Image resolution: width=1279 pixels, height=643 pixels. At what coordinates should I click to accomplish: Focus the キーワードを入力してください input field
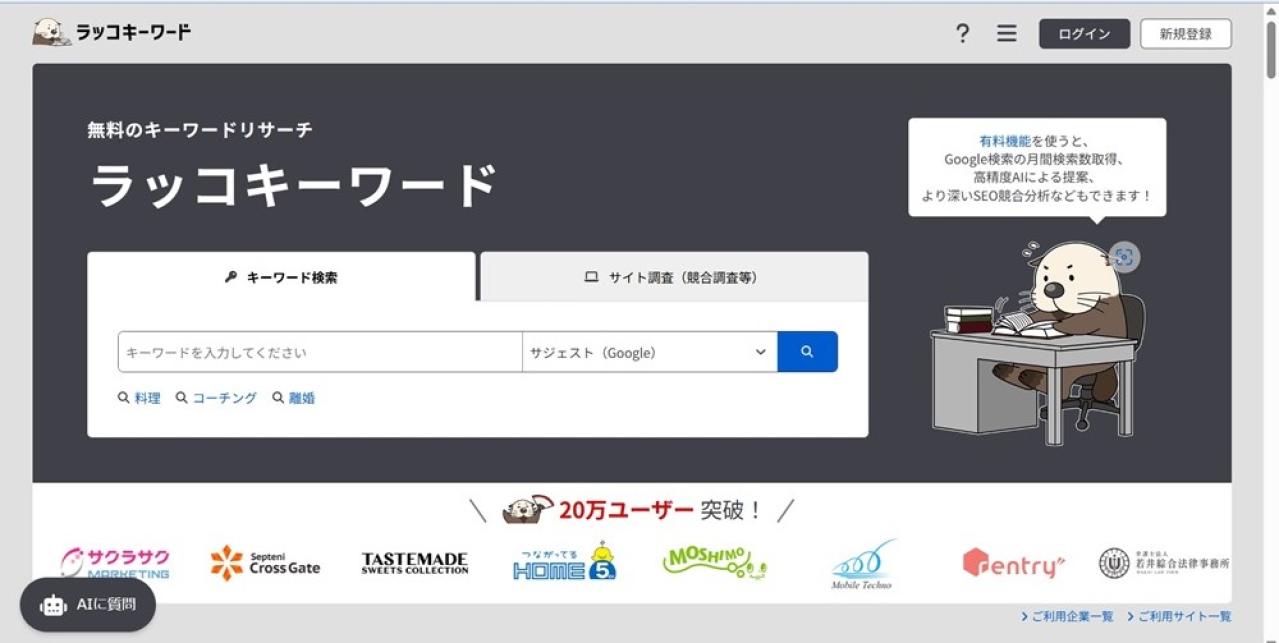[320, 352]
